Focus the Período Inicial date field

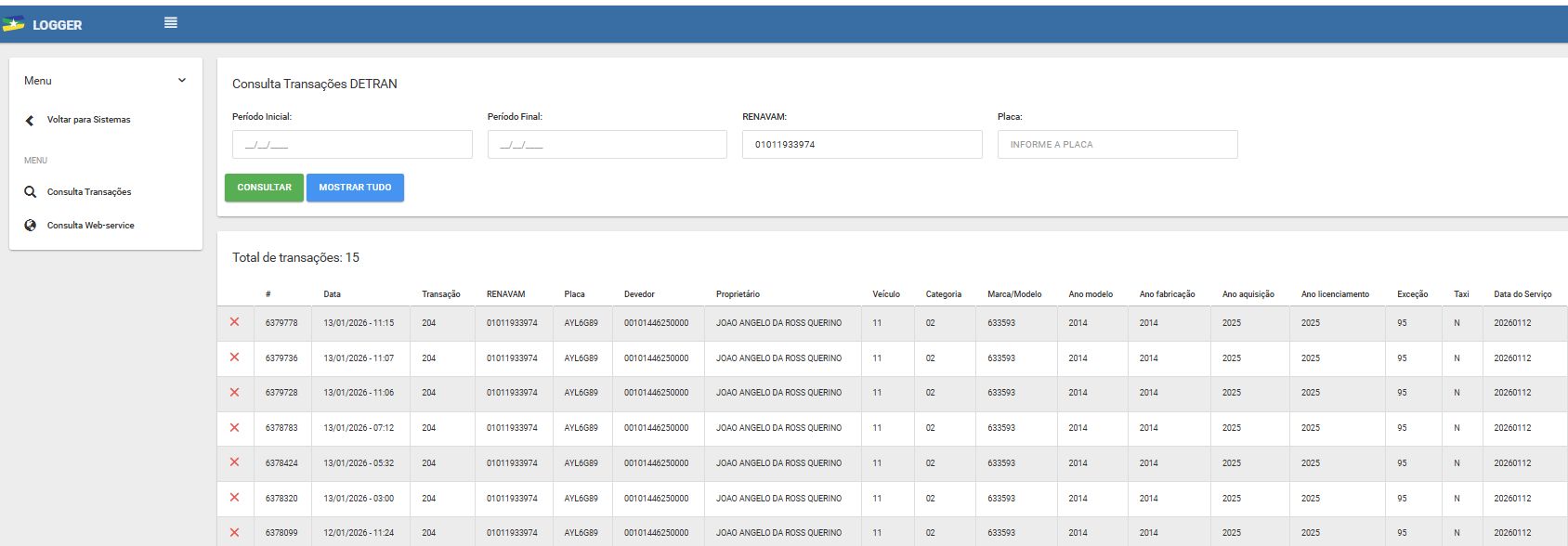click(x=352, y=145)
